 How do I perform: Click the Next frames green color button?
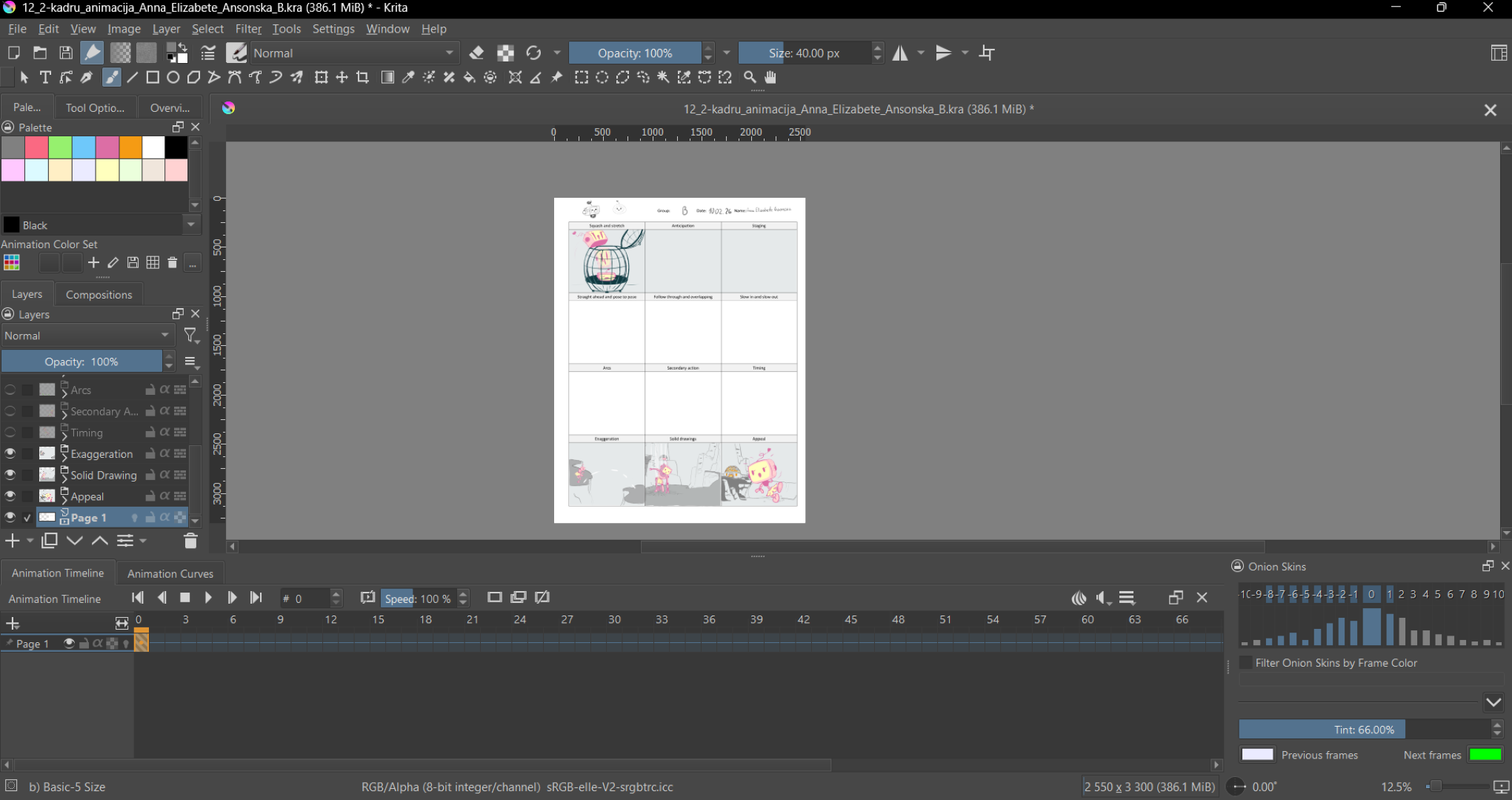[x=1485, y=755]
